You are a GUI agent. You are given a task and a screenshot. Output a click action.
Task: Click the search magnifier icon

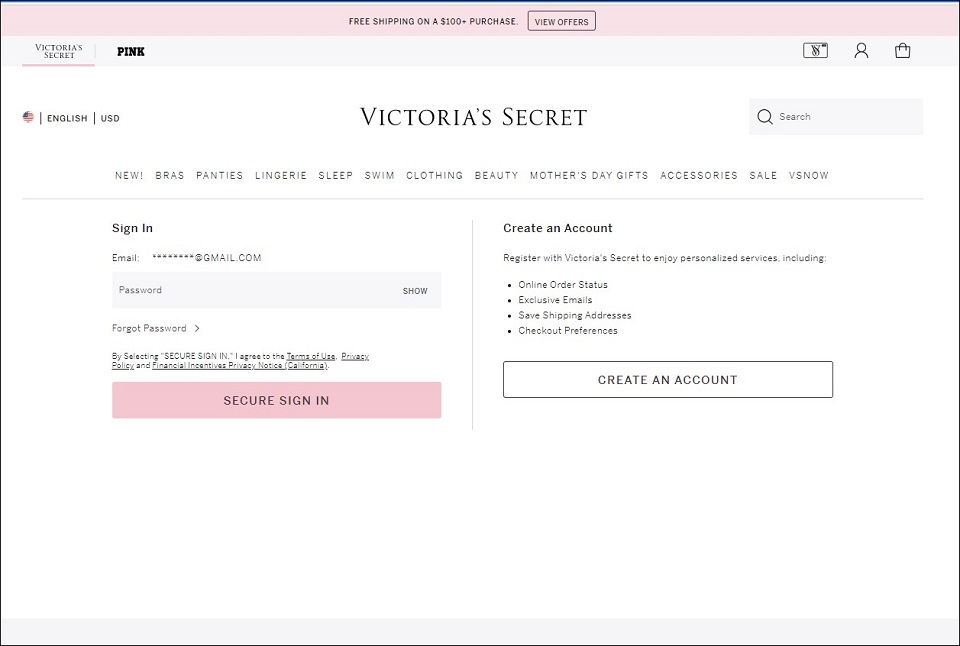click(765, 116)
